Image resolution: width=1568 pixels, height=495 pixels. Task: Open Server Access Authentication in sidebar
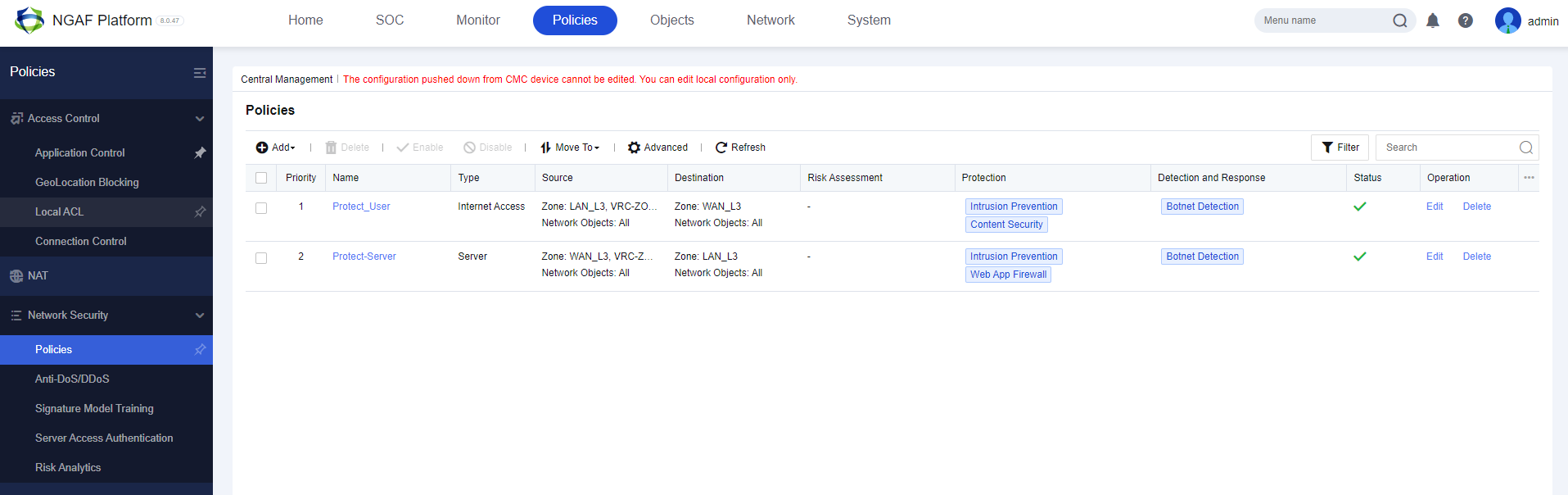point(104,438)
